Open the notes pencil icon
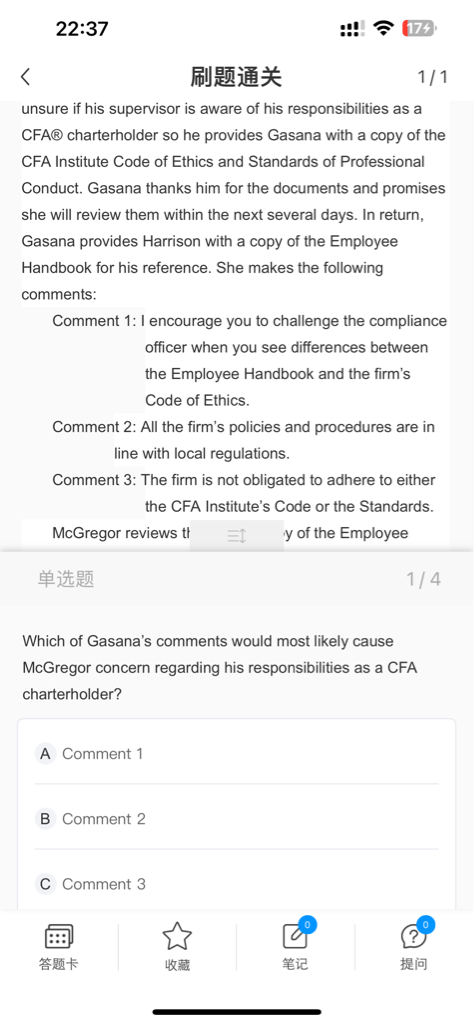 coord(295,937)
